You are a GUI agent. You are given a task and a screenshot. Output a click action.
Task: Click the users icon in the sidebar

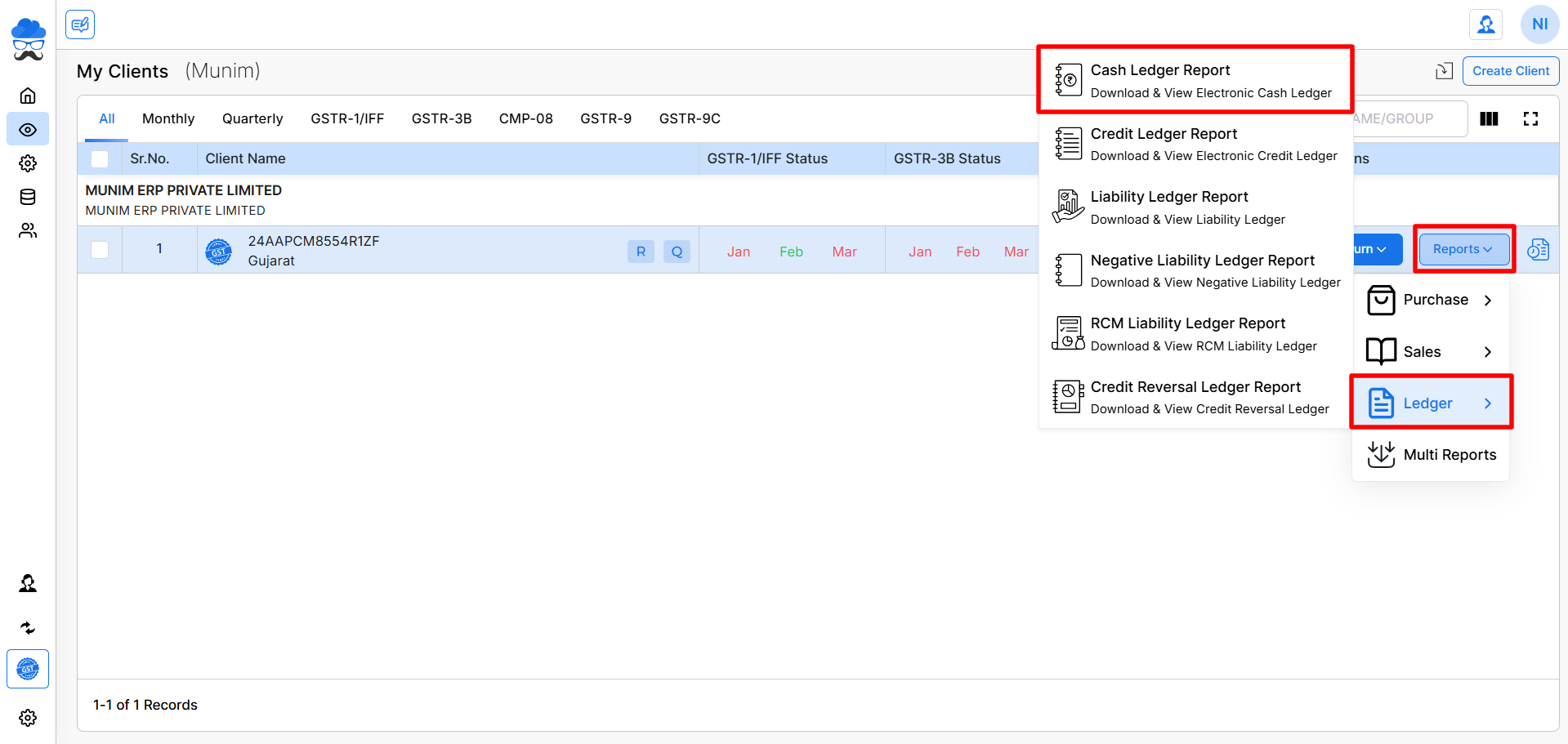(x=28, y=231)
